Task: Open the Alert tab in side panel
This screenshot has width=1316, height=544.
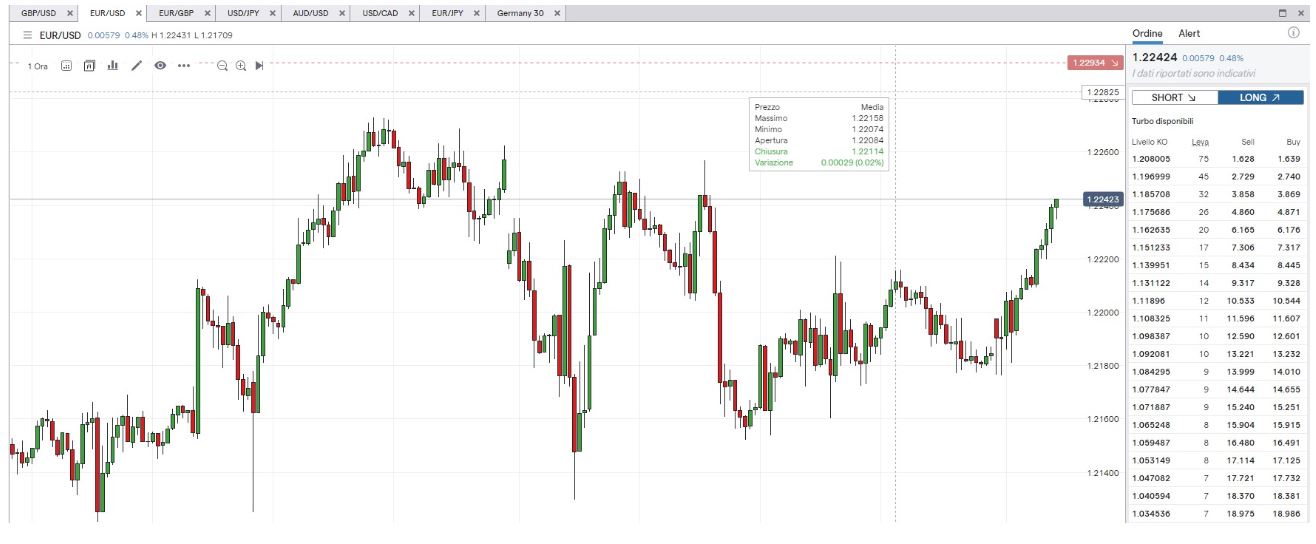Action: [1189, 33]
